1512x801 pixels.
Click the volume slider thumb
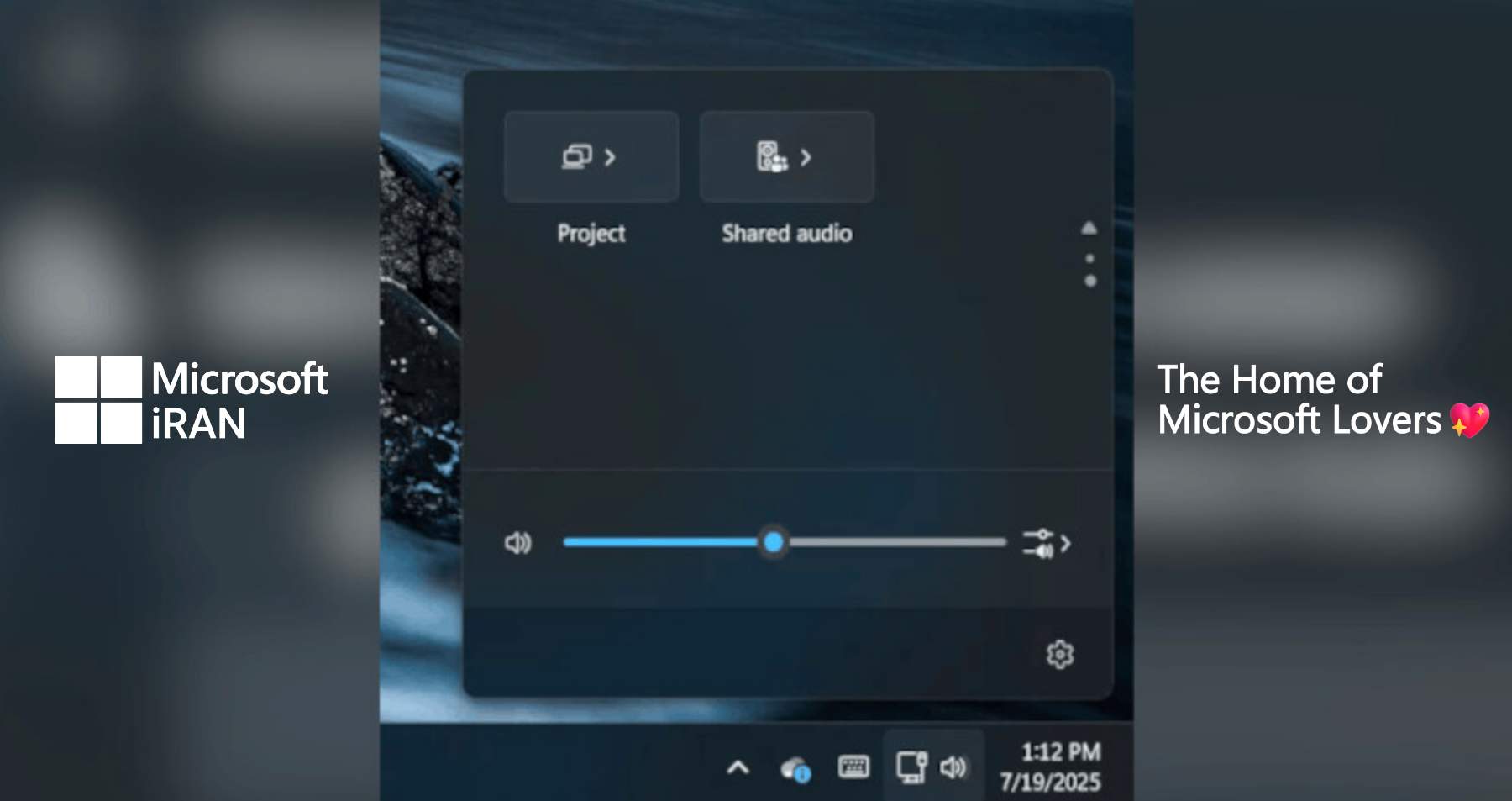pos(773,542)
